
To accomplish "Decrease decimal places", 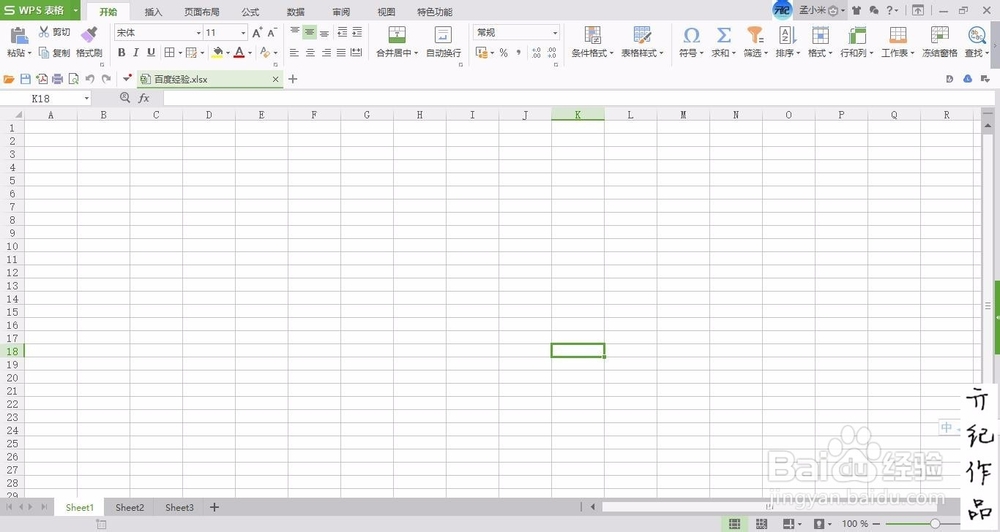I will pos(552,52).
